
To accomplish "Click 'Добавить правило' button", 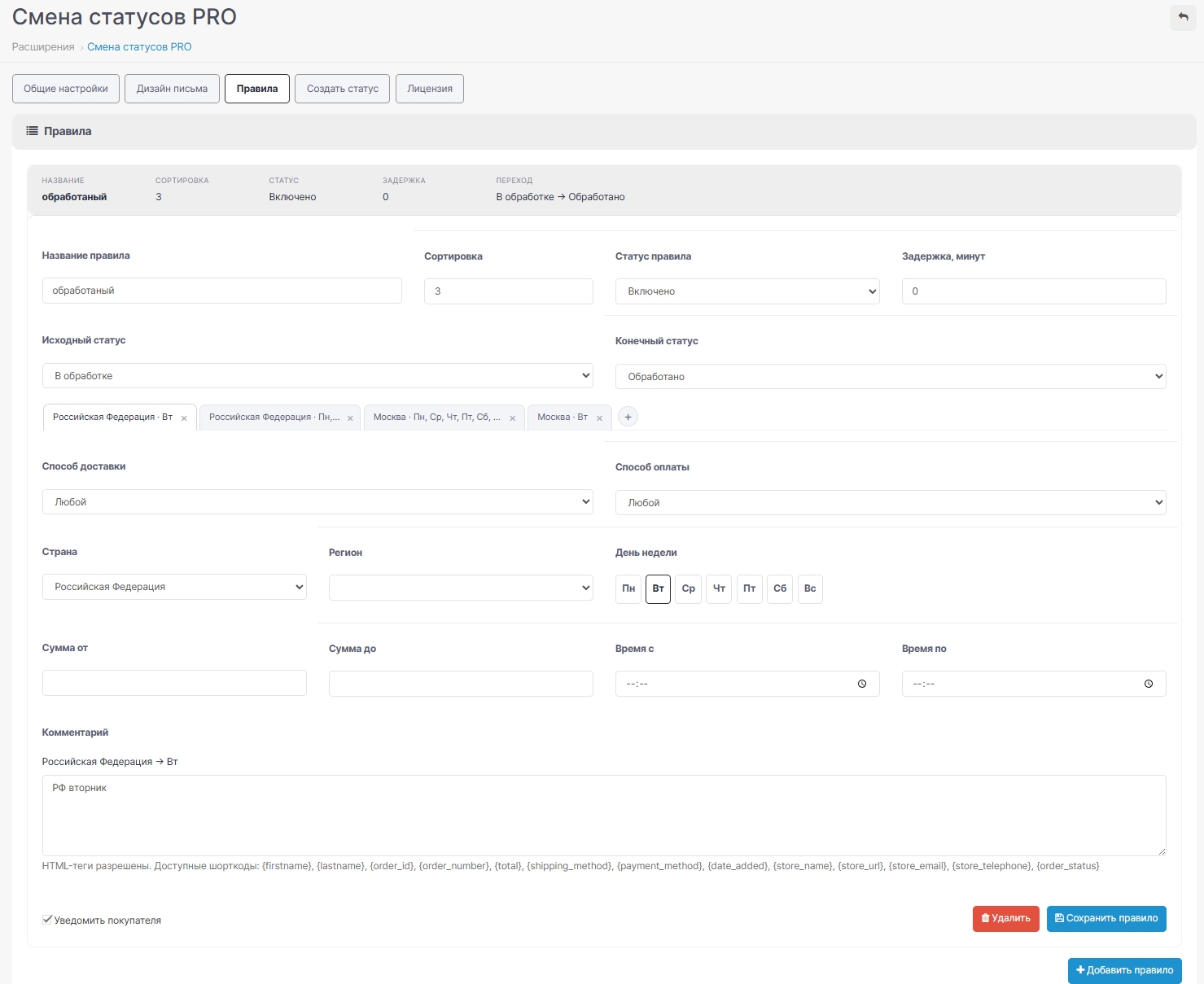I will point(1125,970).
